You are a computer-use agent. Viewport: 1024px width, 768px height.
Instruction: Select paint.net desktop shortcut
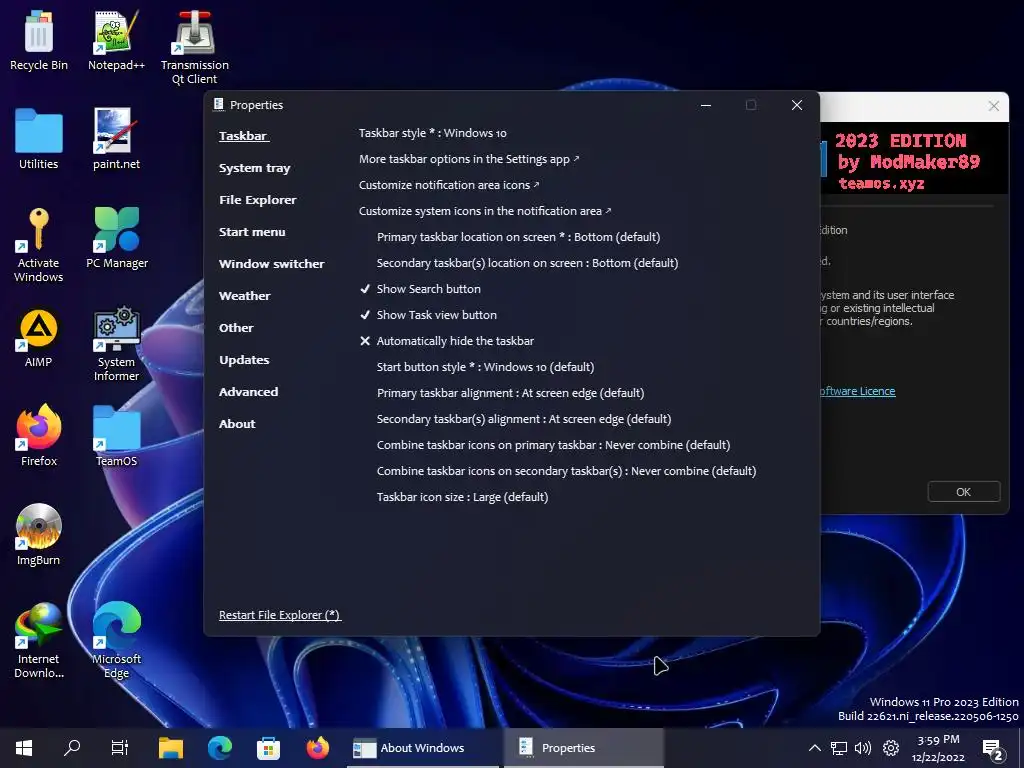(x=116, y=139)
